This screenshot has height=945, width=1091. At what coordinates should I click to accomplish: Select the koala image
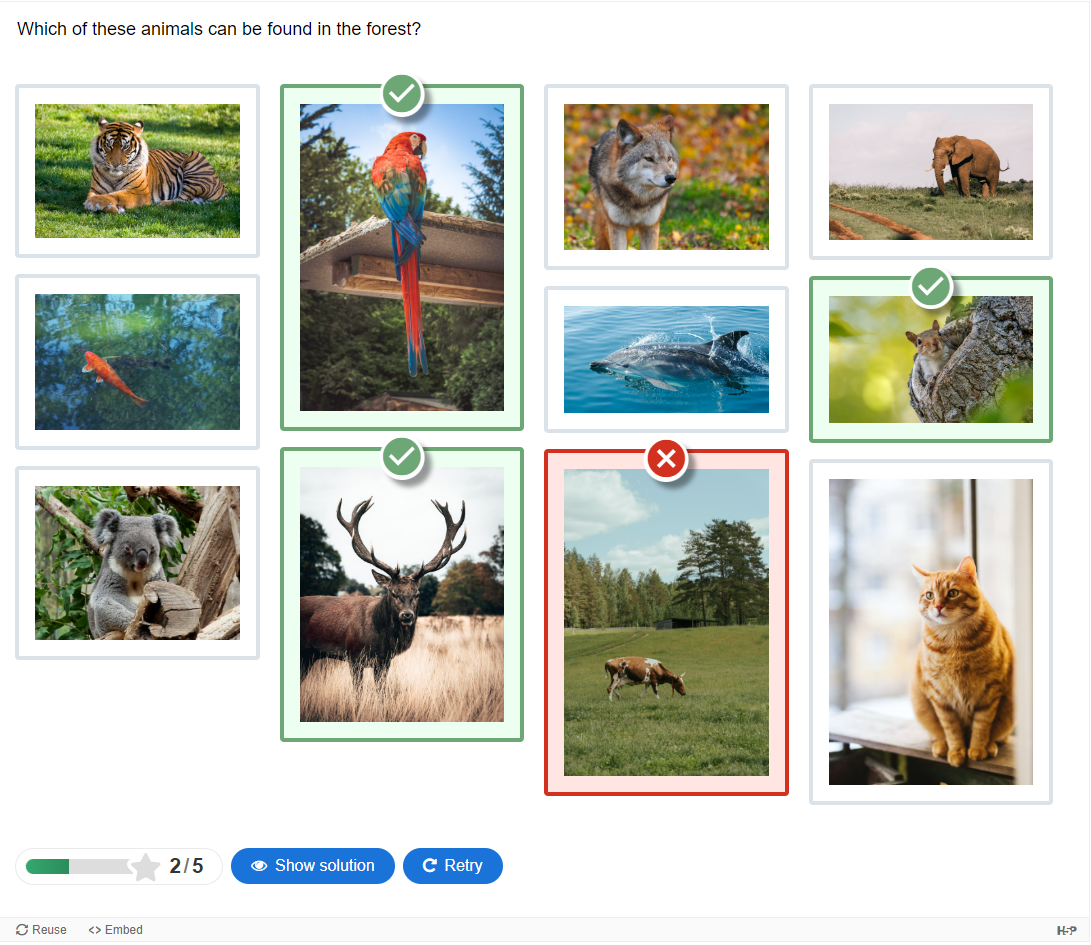(137, 563)
